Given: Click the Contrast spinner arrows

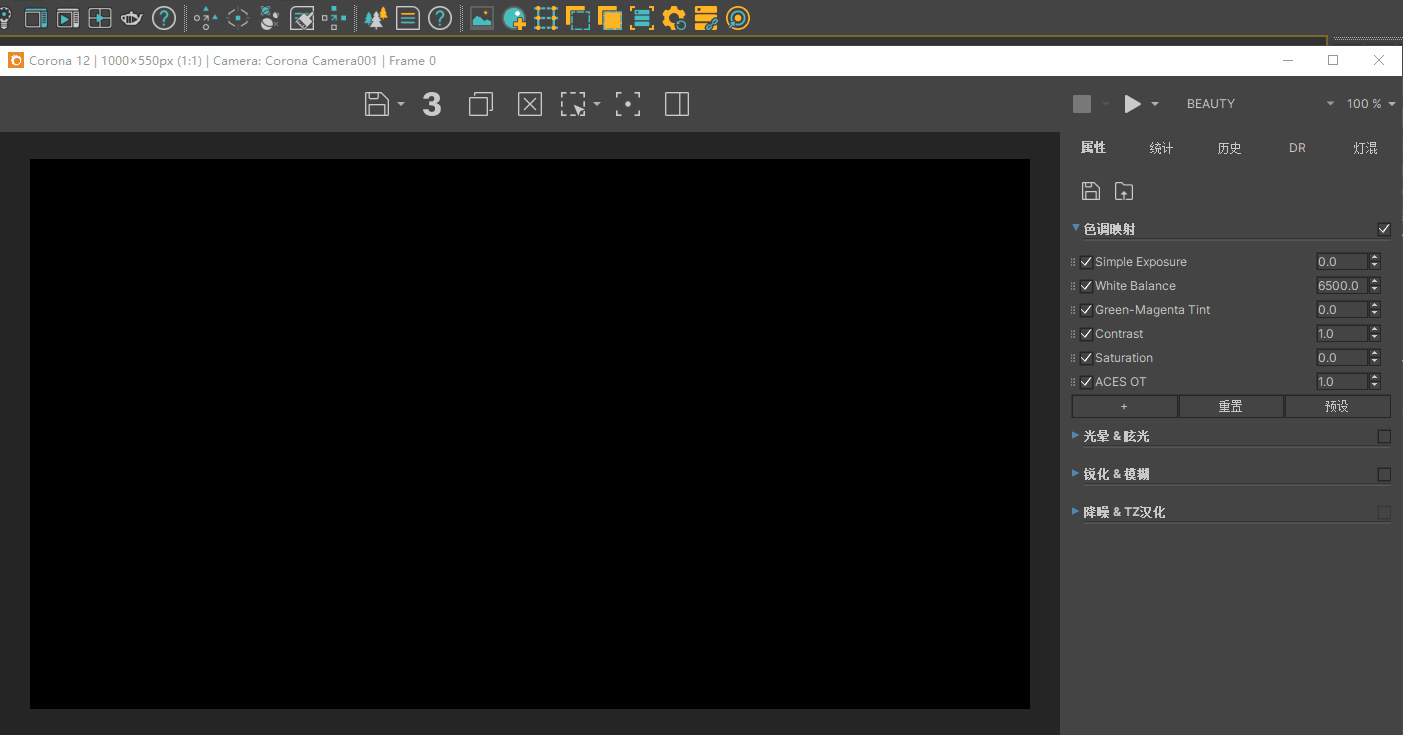Looking at the screenshot, I should point(1375,334).
